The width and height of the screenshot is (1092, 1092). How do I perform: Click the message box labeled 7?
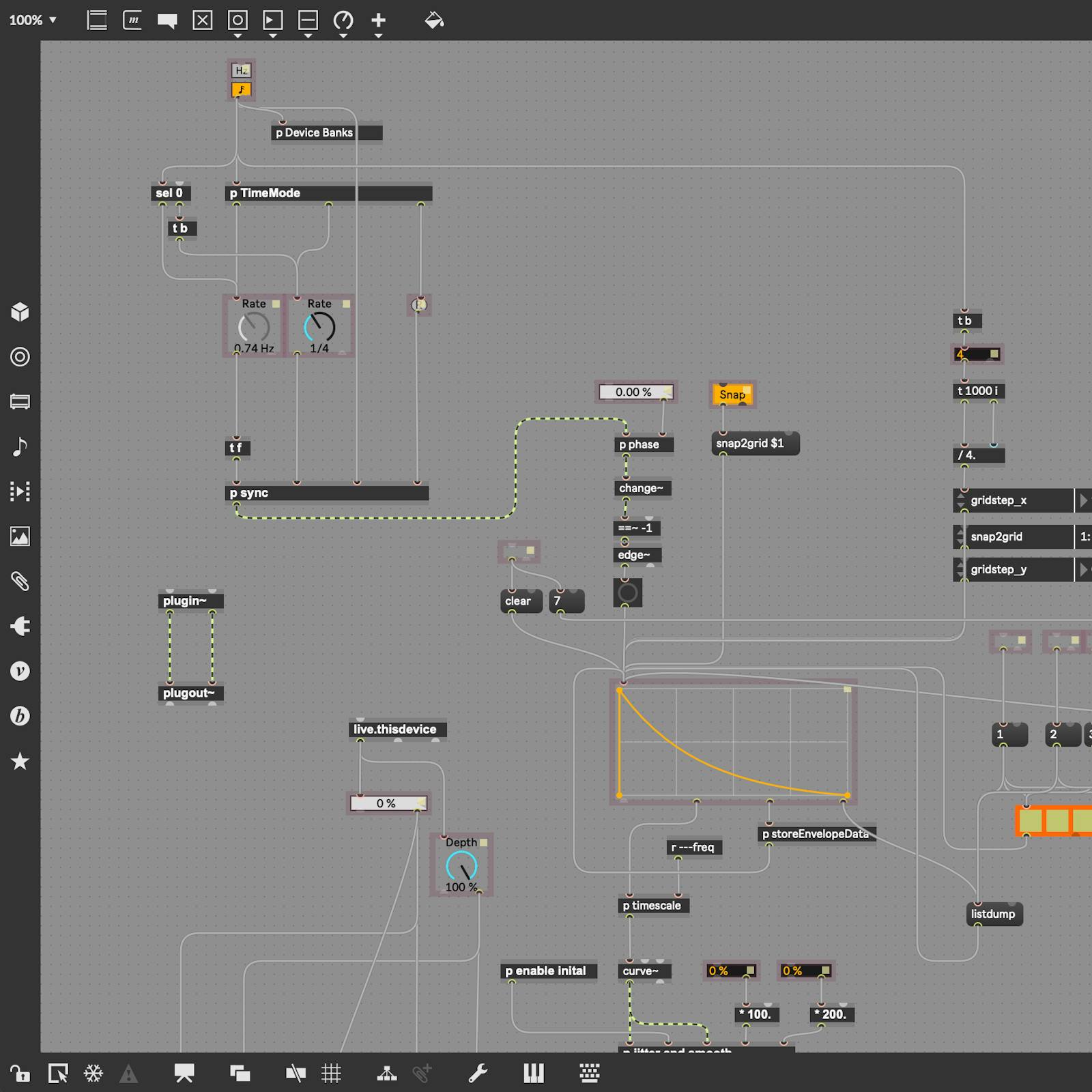click(567, 601)
